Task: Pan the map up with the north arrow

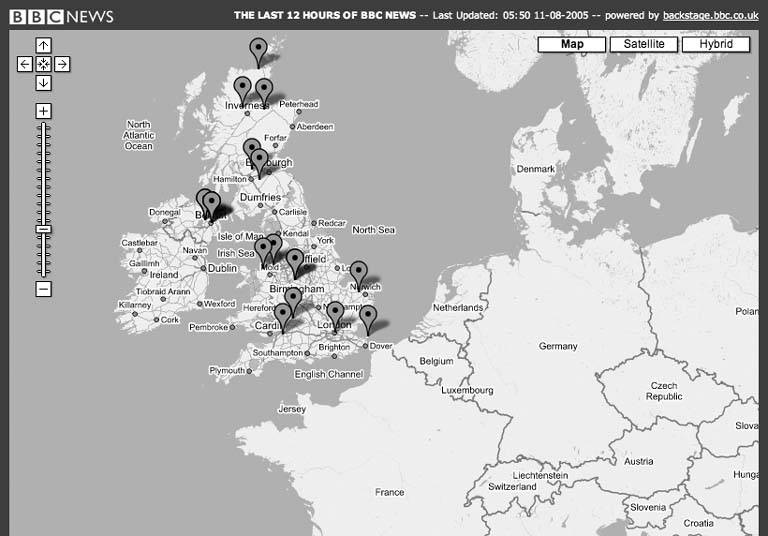Action: [x=43, y=45]
